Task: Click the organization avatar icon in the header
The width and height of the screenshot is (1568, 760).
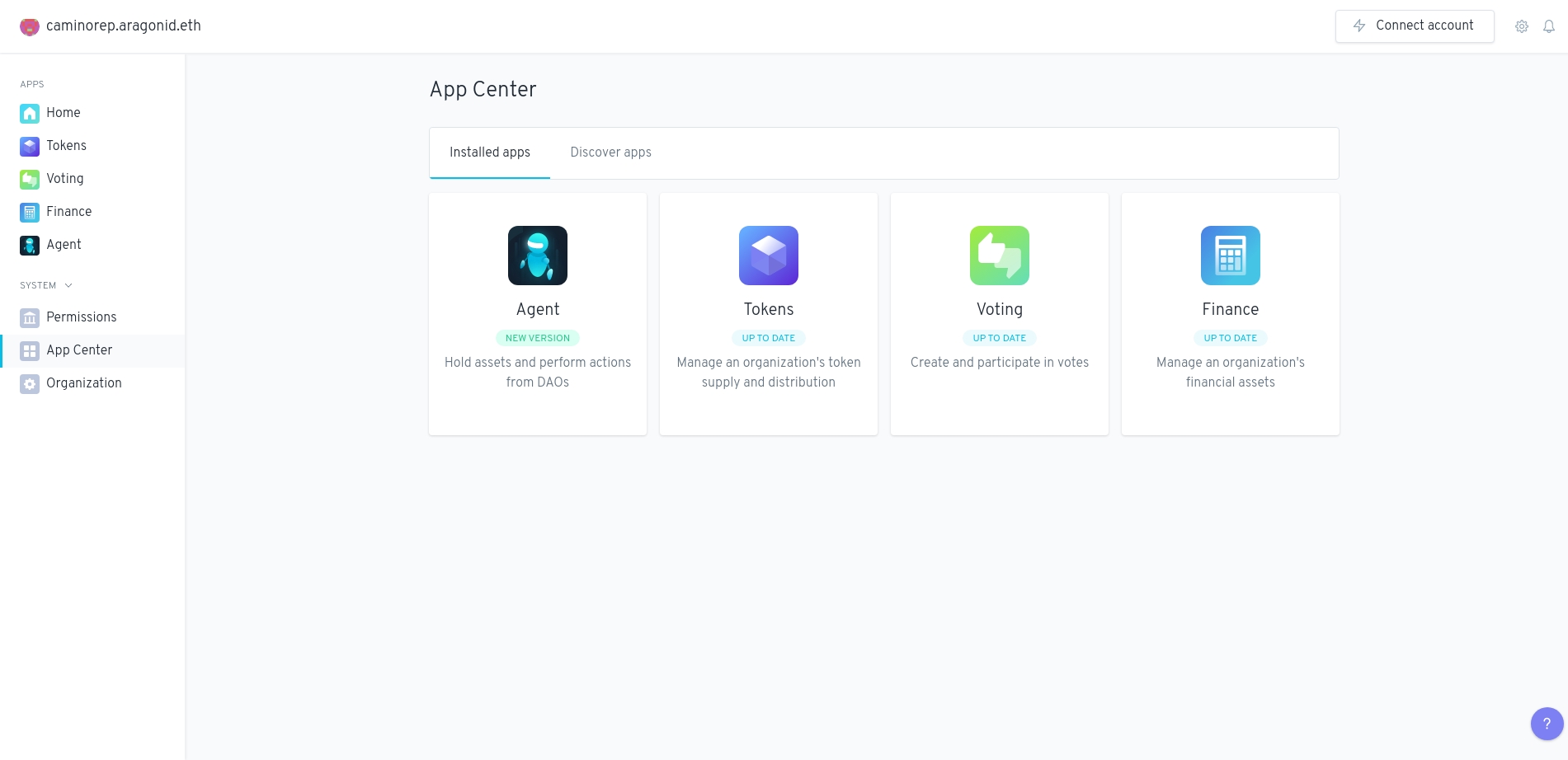Action: (x=30, y=26)
